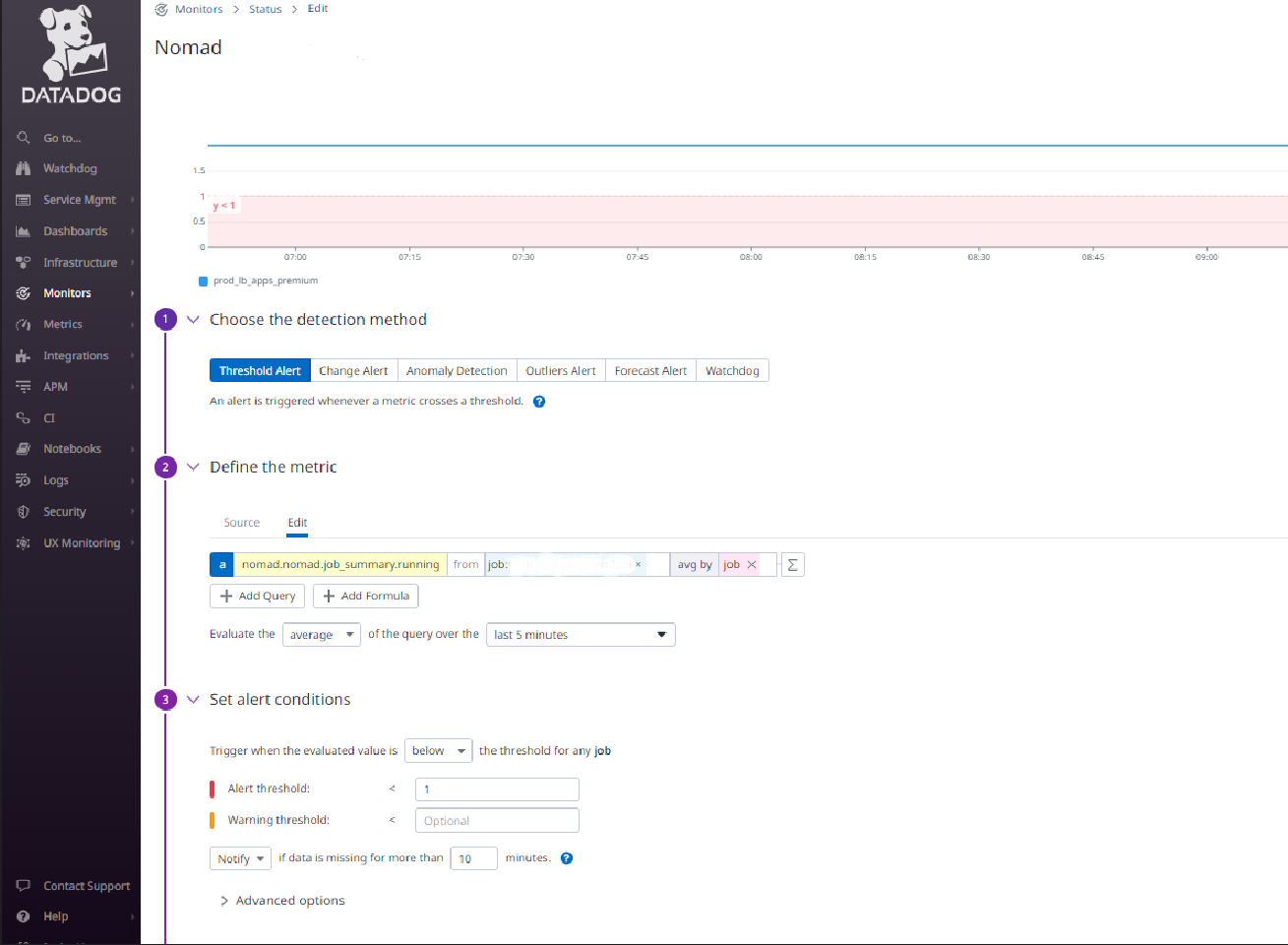This screenshot has width=1288, height=945.
Task: Select Outliers Alert detection method
Action: pyautogui.click(x=561, y=371)
